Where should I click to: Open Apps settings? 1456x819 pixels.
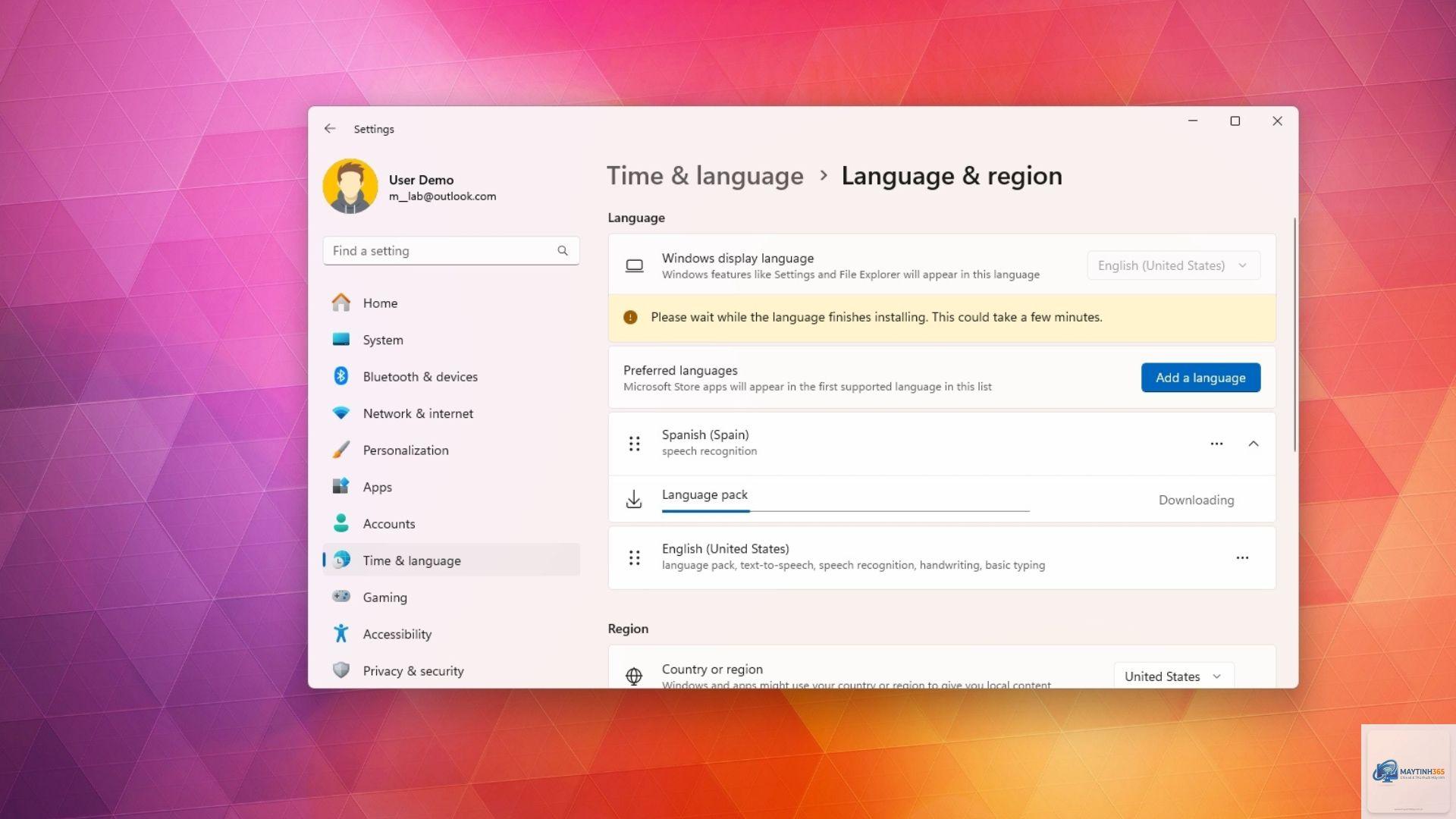(451, 487)
